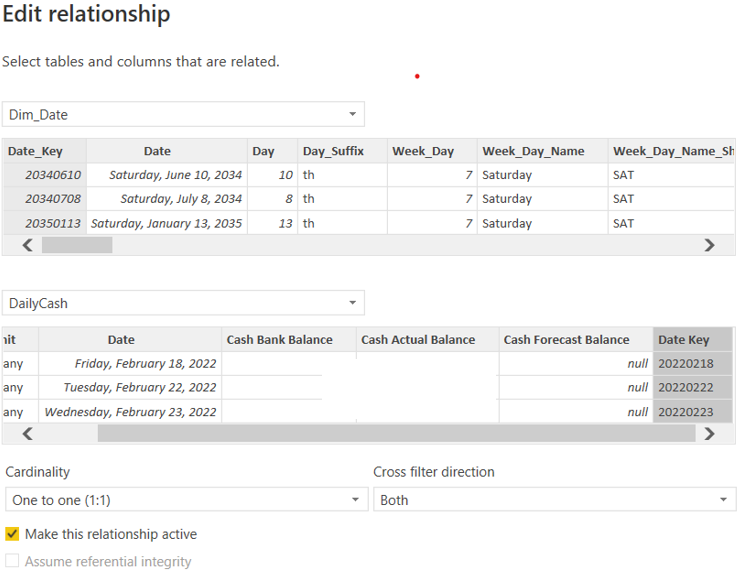Click the cell 20350113 in Date_Key

(45, 223)
